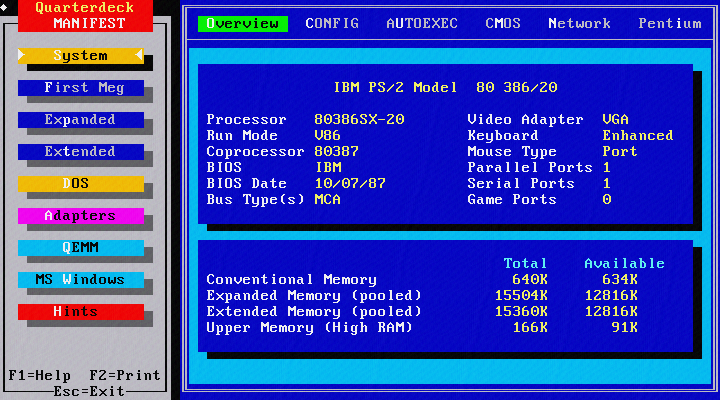Click the 'Upper Memory (High RAM)' row label
The image size is (720, 400).
coord(309,328)
